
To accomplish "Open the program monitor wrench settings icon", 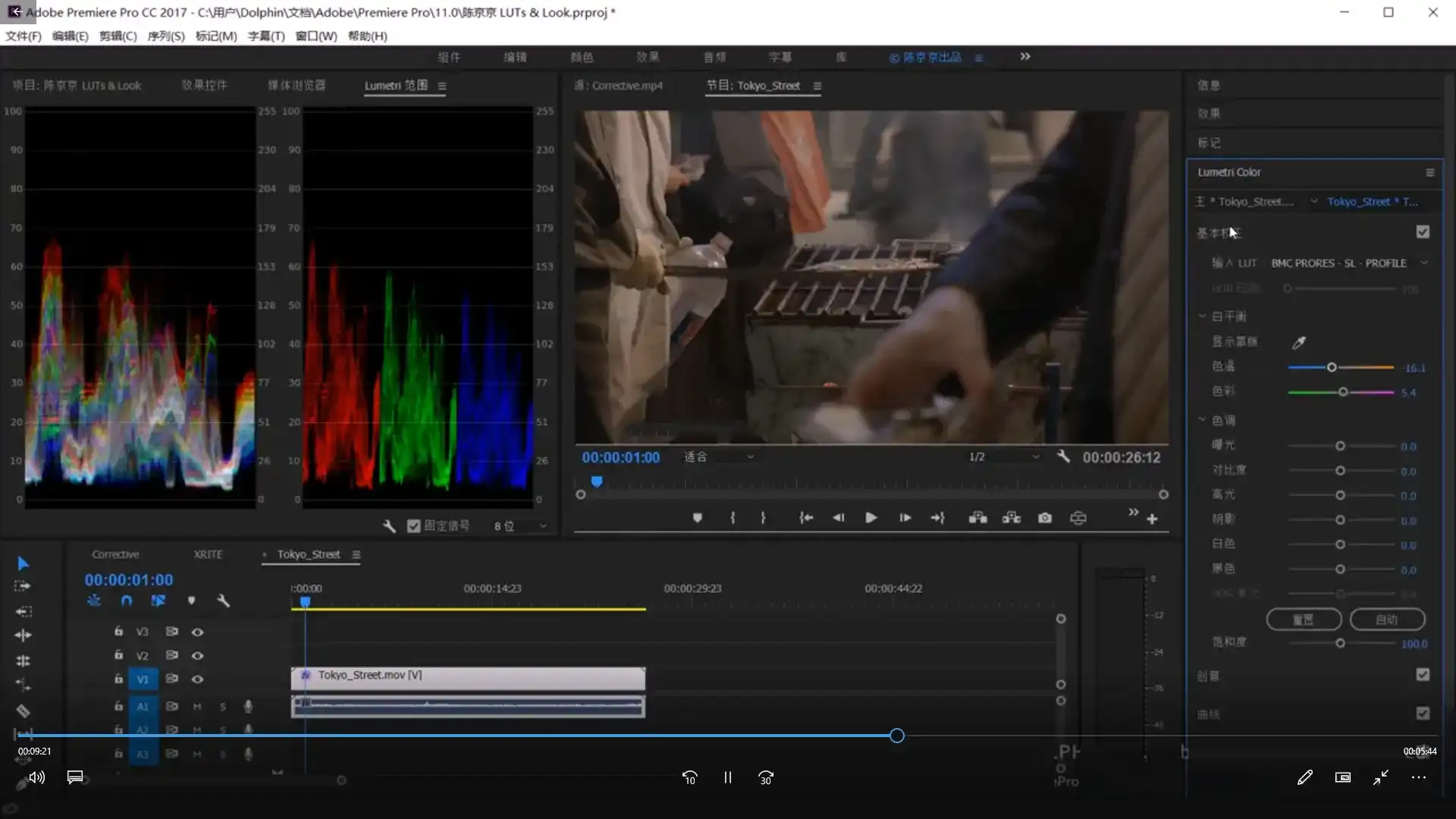I will [1064, 457].
